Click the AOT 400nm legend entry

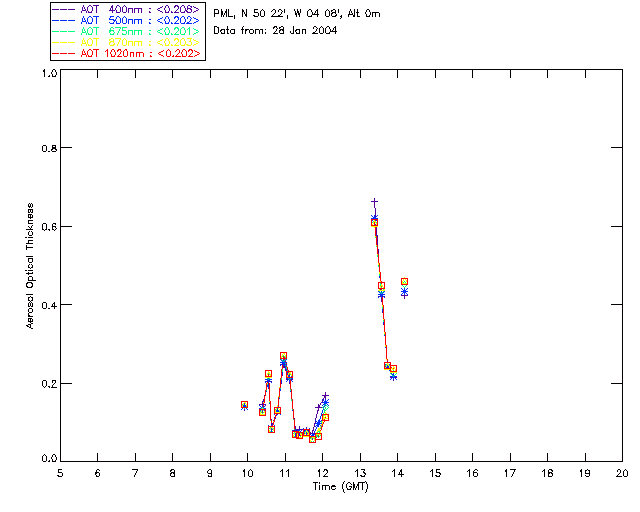pyautogui.click(x=126, y=9)
